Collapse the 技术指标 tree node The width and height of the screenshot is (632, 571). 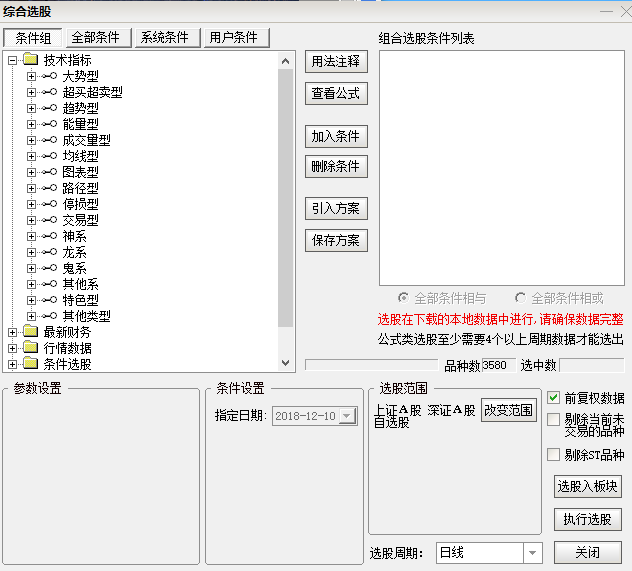click(x=12, y=60)
